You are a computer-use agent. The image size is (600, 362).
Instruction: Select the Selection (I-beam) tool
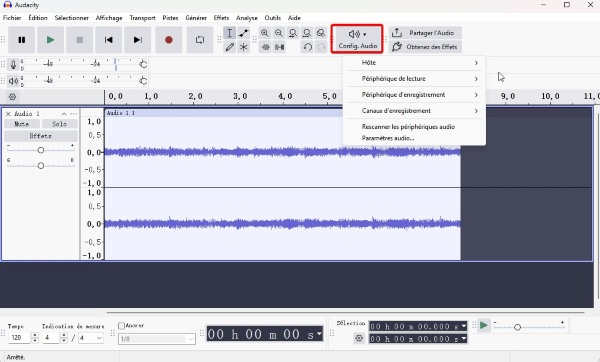click(x=230, y=33)
